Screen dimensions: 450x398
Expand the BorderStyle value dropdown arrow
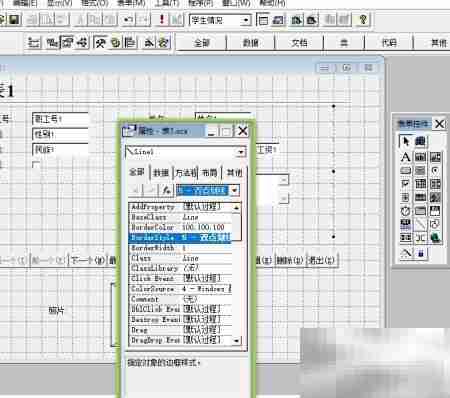pyautogui.click(x=235, y=191)
